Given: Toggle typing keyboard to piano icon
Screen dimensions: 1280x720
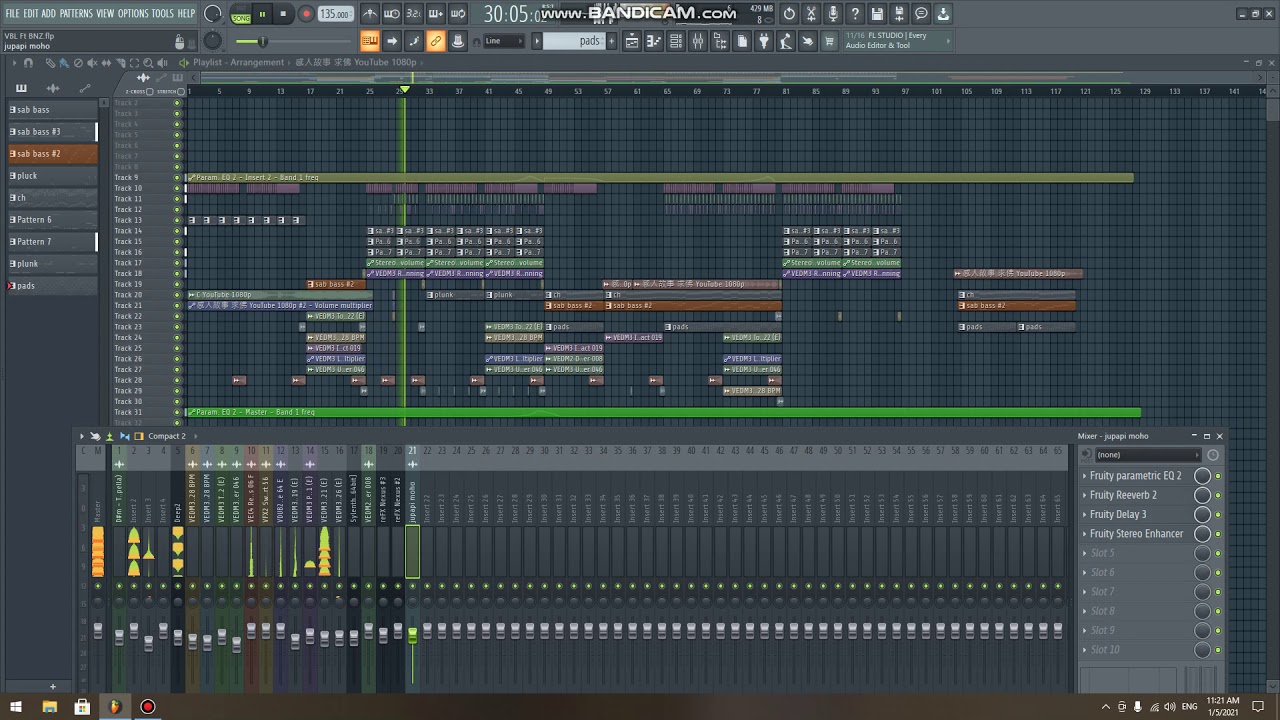Looking at the screenshot, I should (370, 41).
